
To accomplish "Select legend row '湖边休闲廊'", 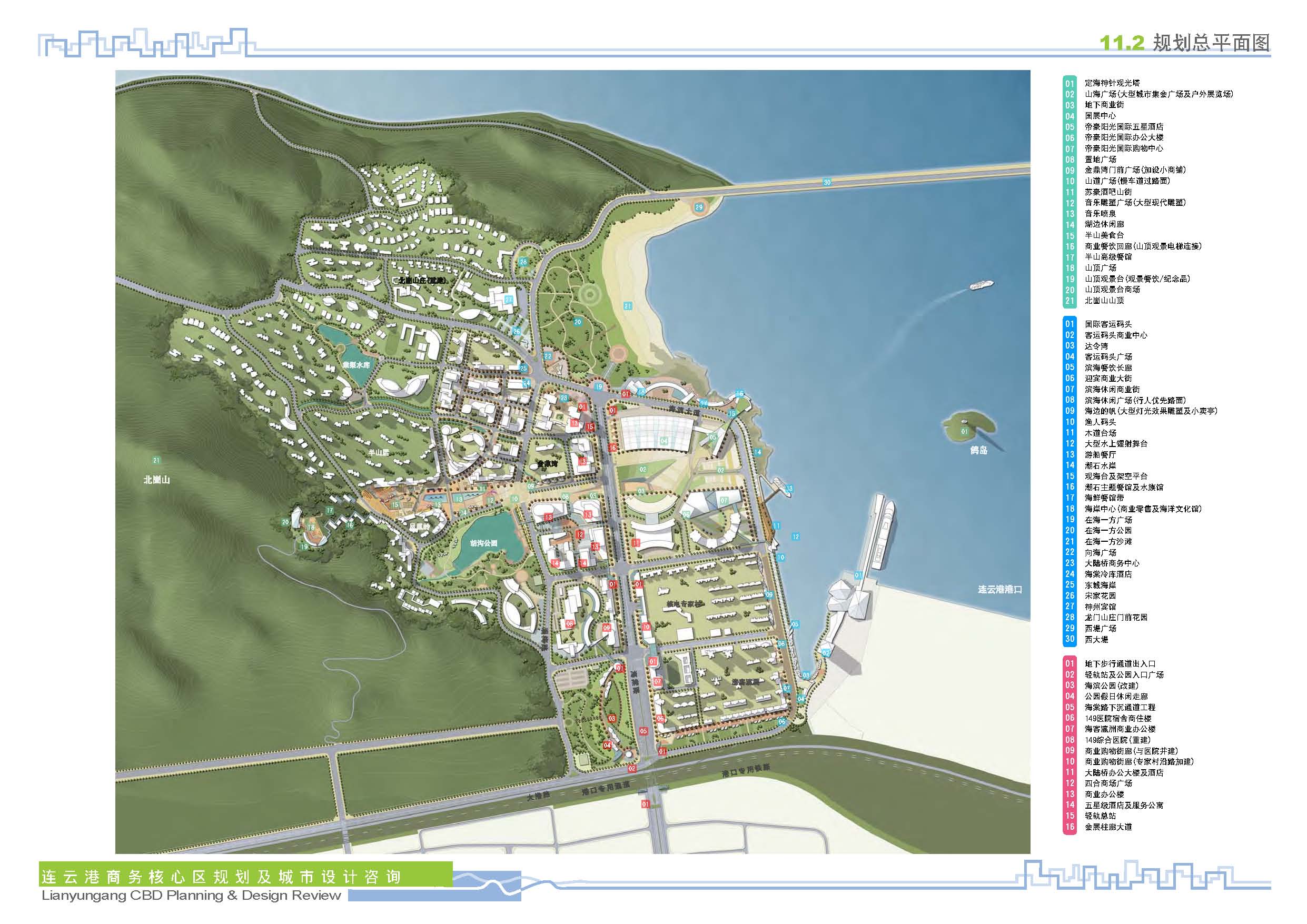I will coord(1104,224).
